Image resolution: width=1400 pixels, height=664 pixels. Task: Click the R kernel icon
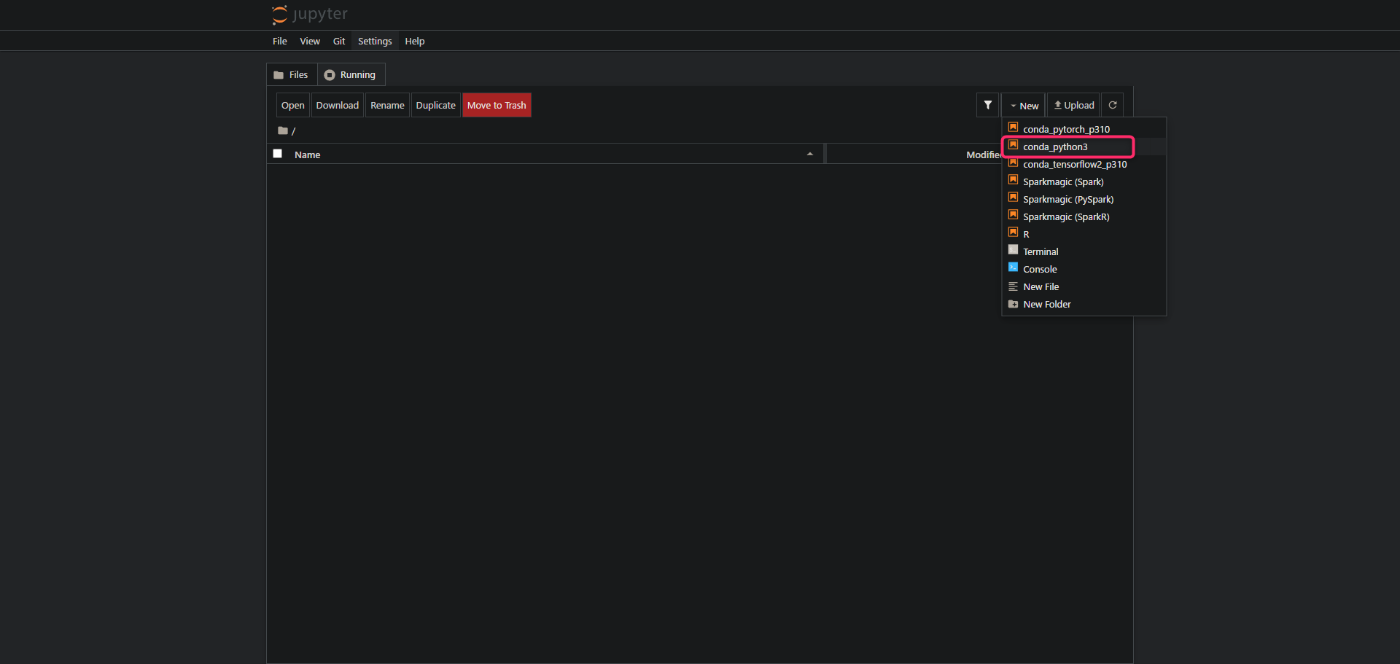click(1013, 233)
